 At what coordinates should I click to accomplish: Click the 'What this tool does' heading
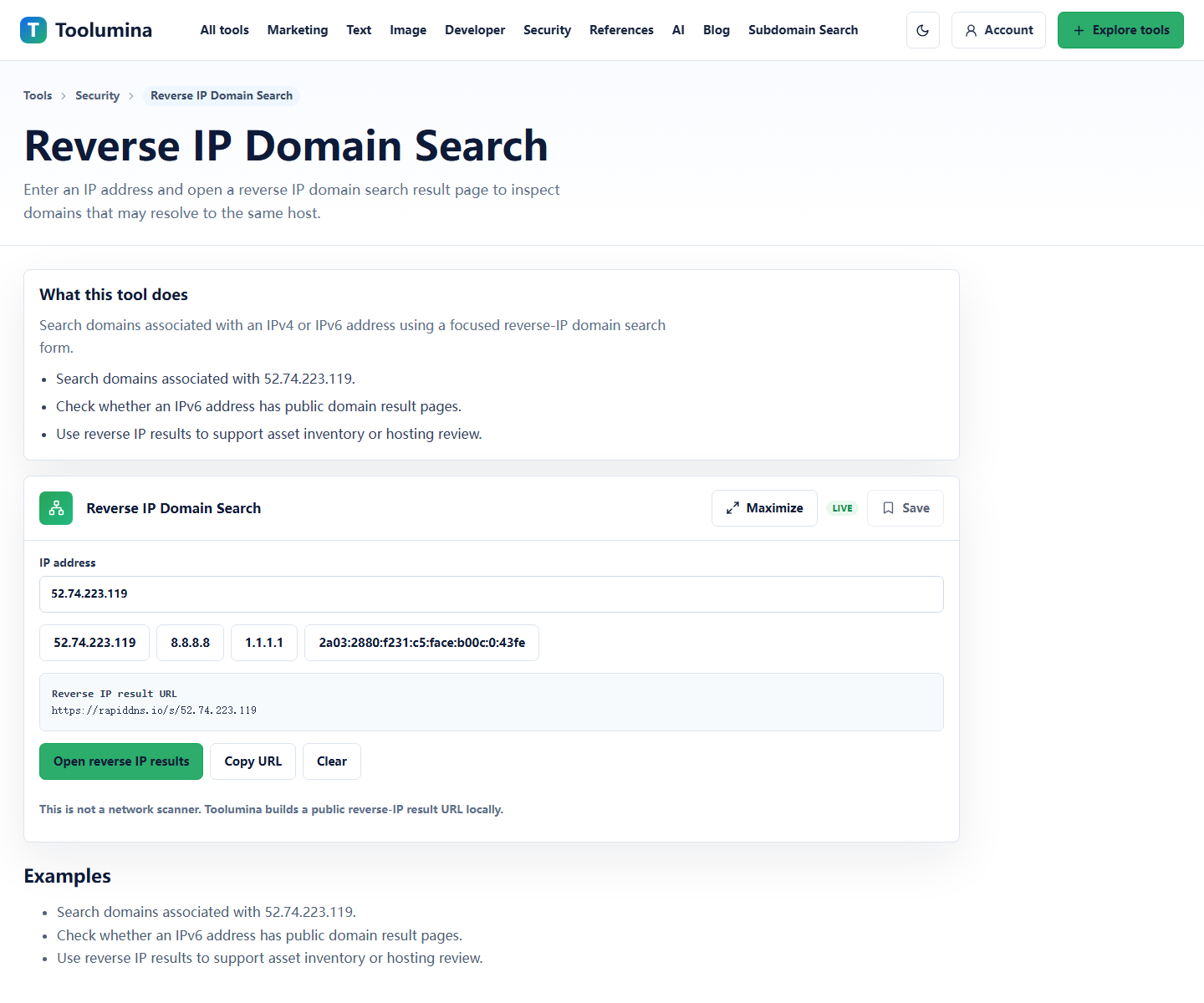click(114, 294)
